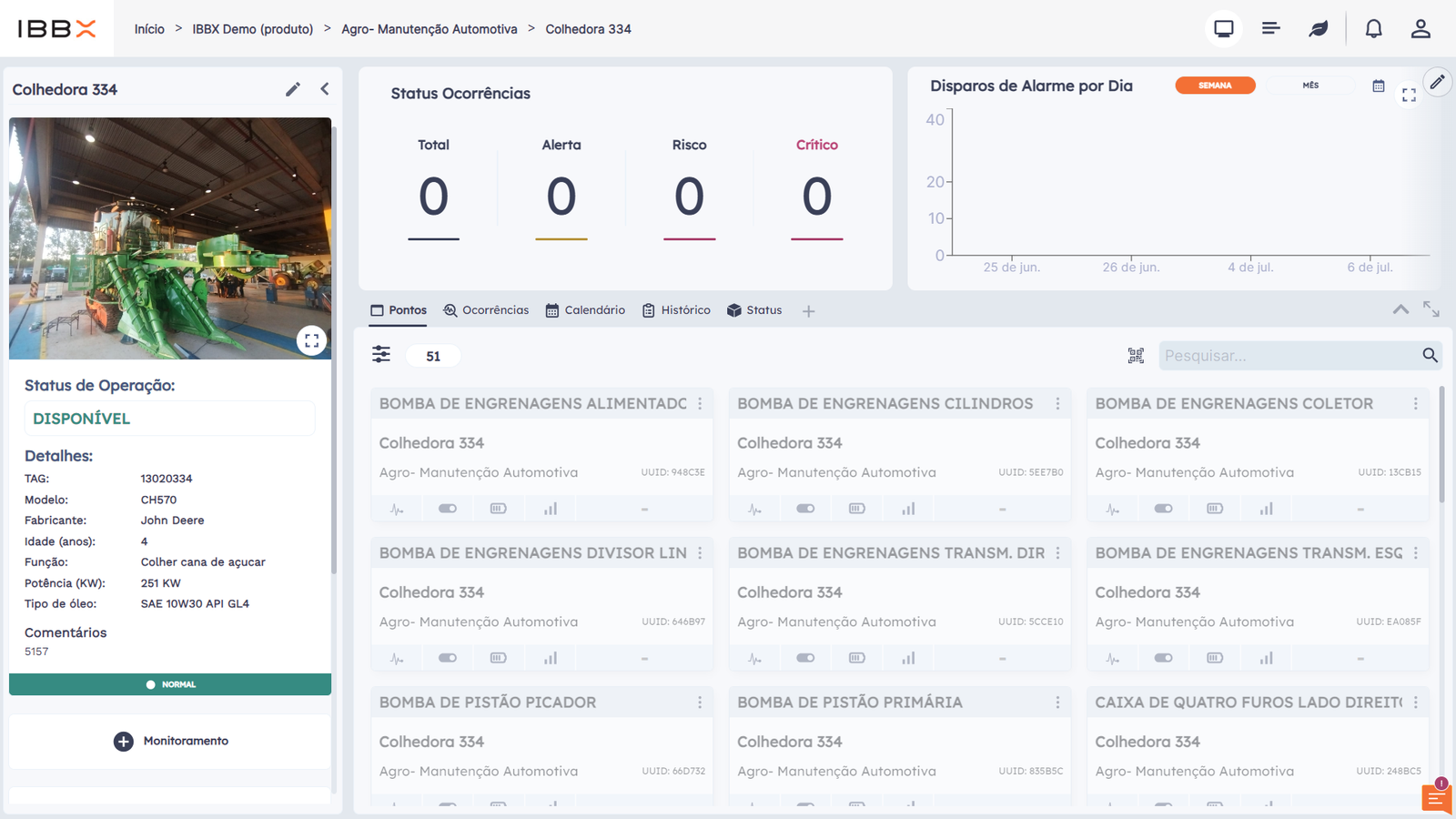Select the SEMANA period toggle
The height and width of the screenshot is (819, 1456).
(x=1215, y=86)
